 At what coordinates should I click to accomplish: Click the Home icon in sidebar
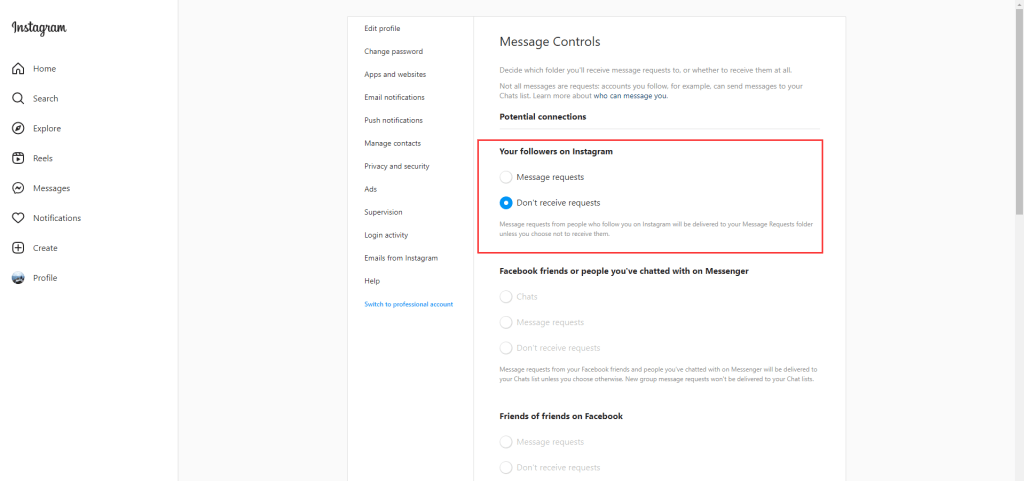18,69
